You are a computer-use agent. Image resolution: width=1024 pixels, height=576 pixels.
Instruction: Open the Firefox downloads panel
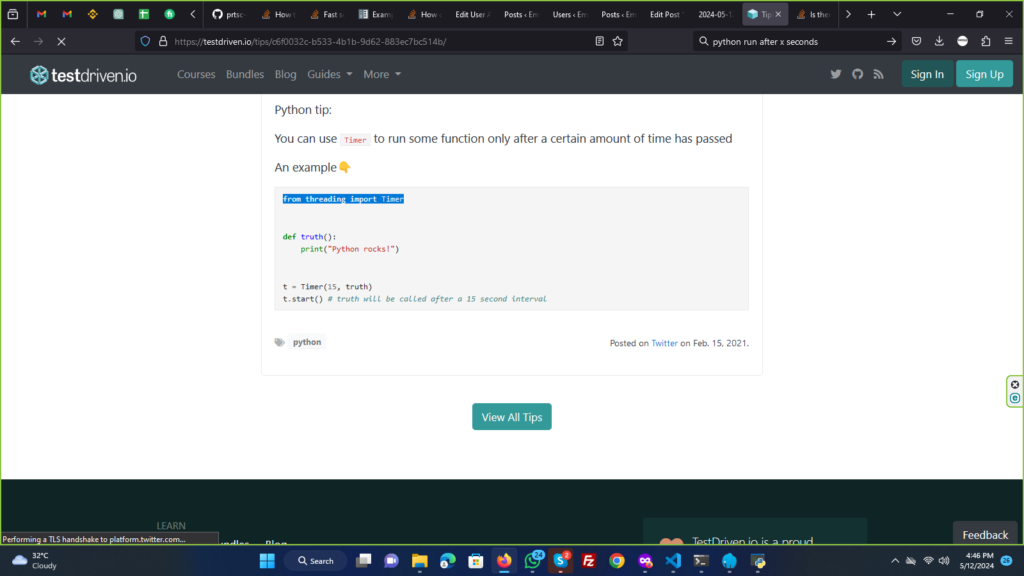tap(939, 41)
